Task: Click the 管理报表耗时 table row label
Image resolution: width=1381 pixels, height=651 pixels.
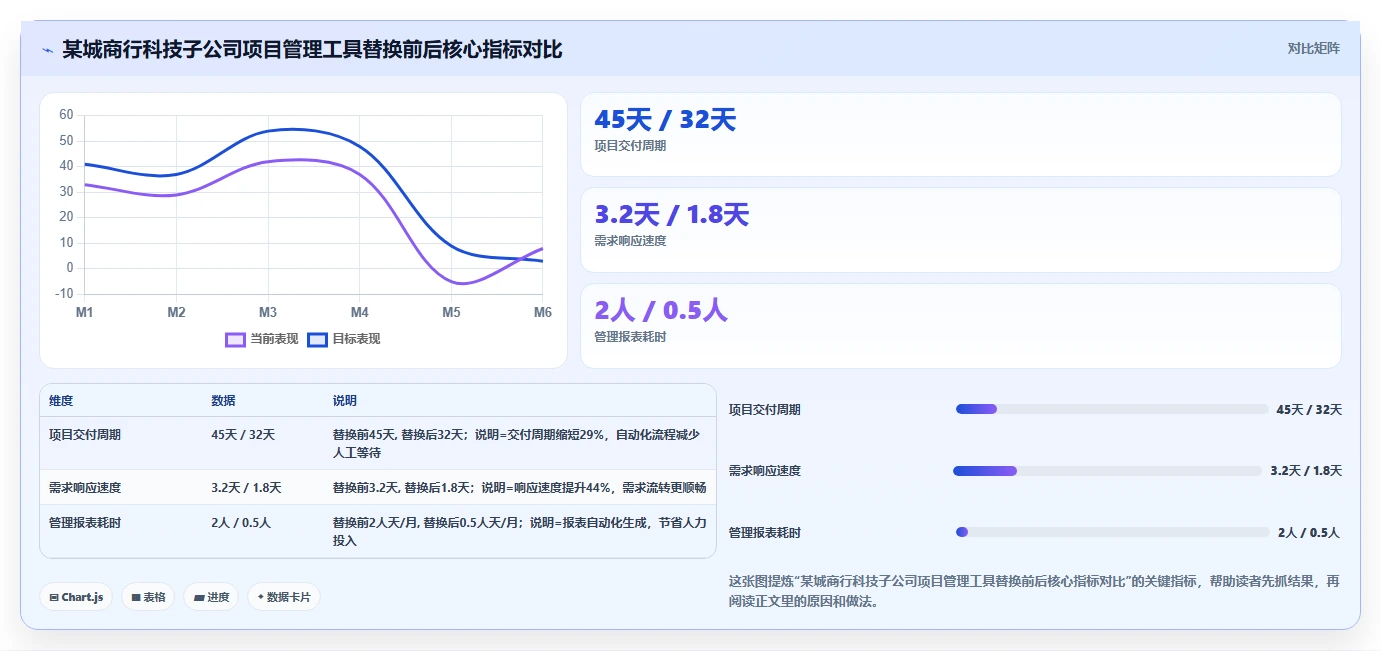Action: [85, 523]
